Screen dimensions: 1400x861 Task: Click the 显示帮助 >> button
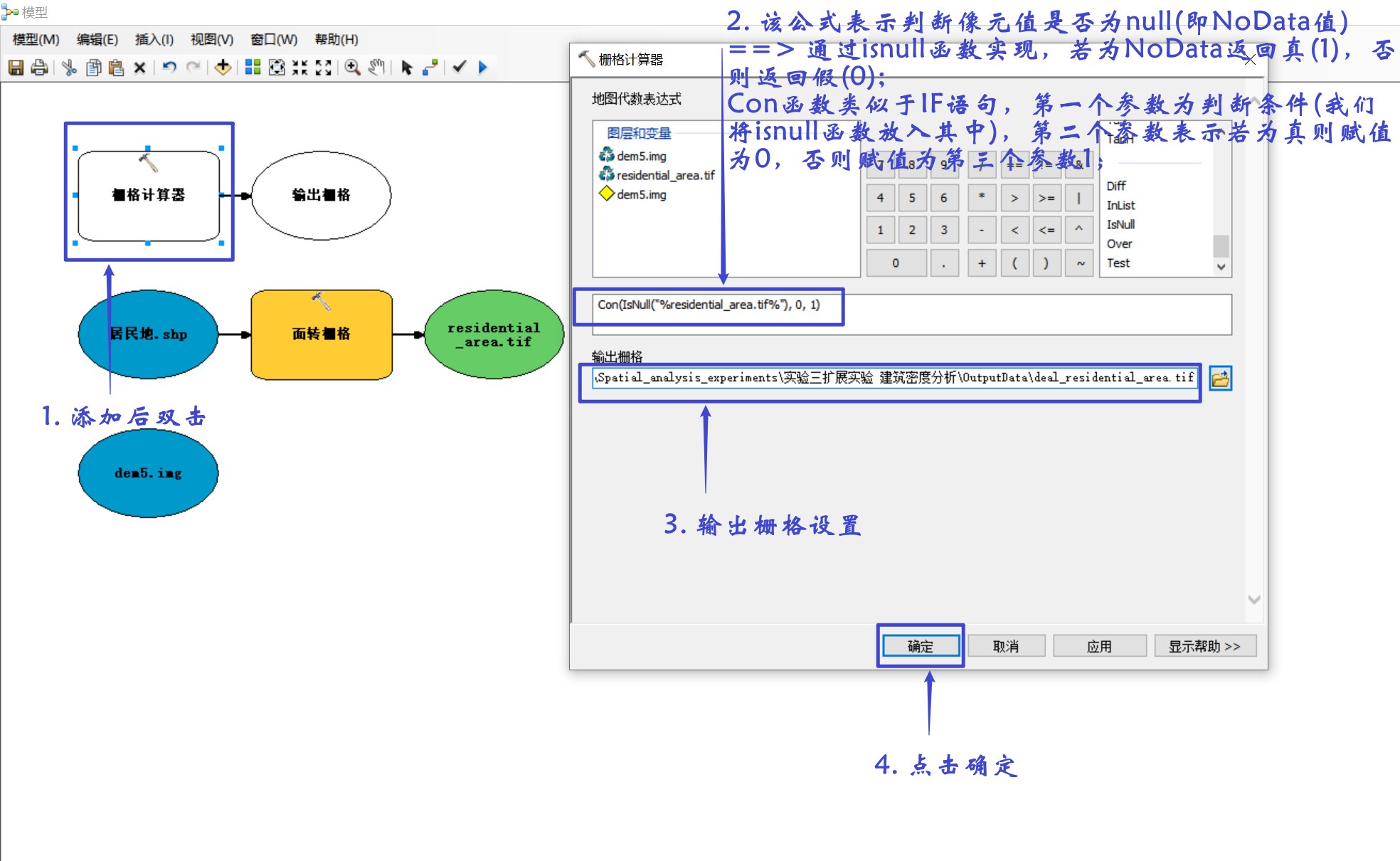coord(1204,646)
